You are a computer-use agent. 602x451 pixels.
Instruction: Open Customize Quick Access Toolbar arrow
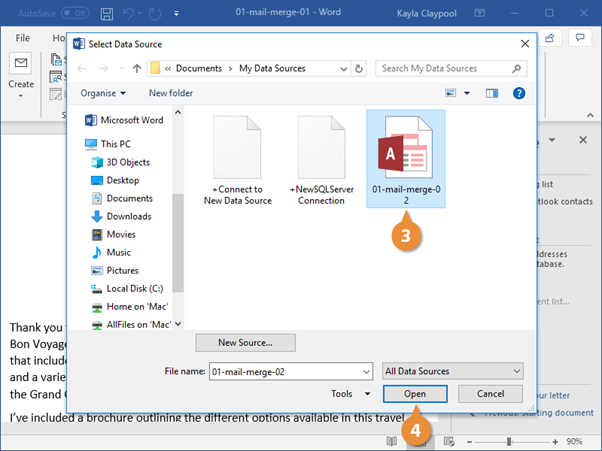[176, 13]
